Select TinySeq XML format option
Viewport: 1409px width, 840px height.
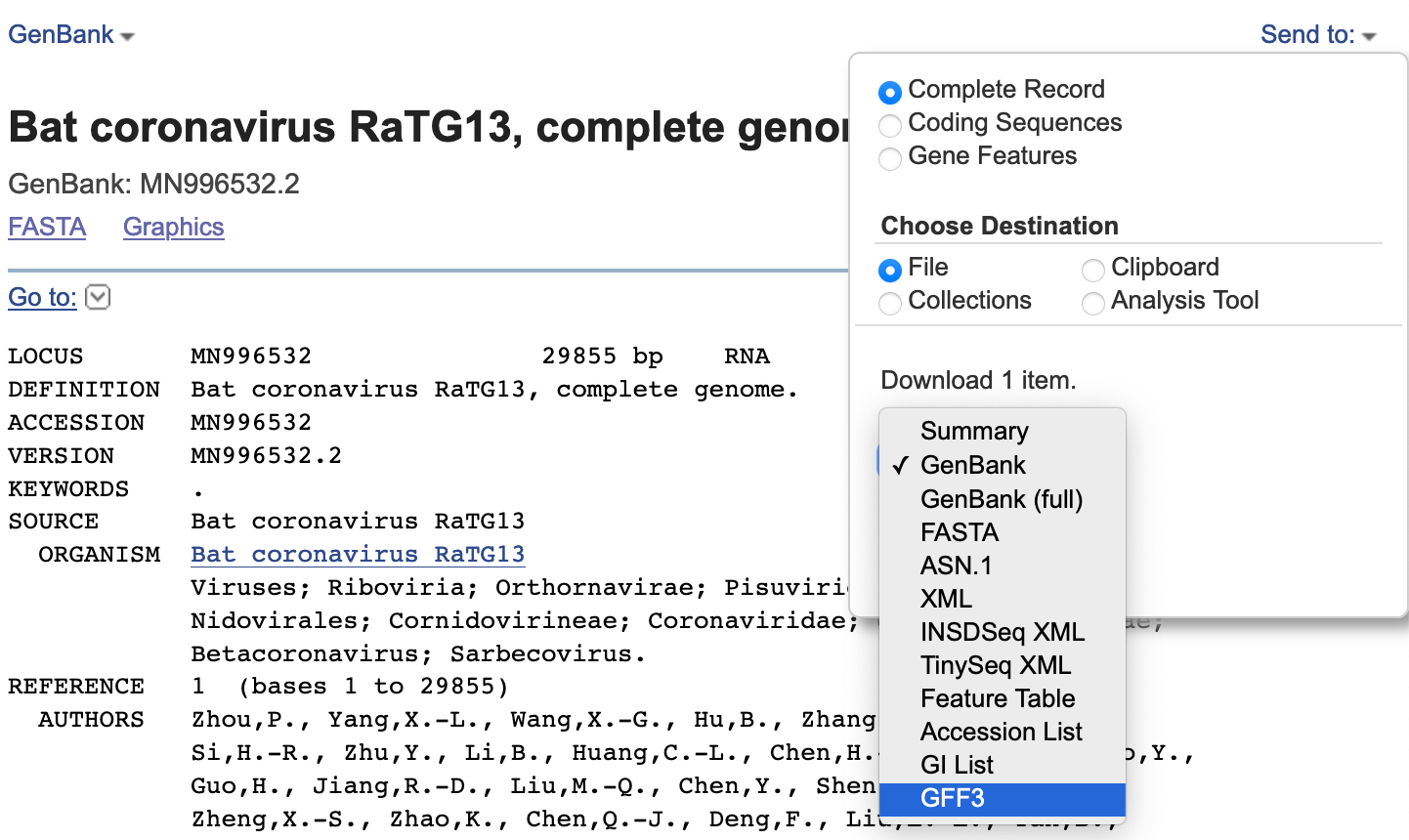[1003, 665]
